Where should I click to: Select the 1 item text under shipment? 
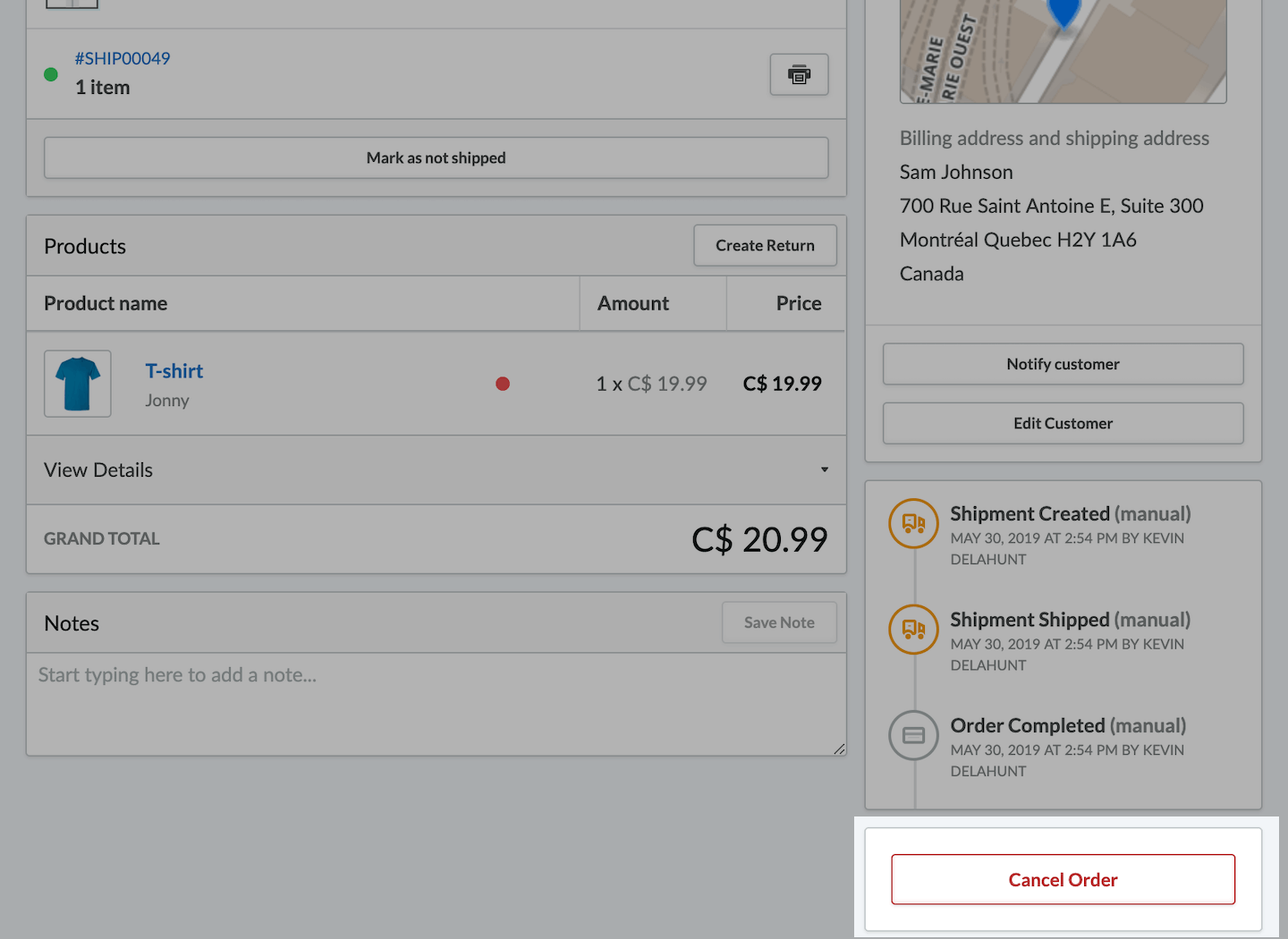click(x=103, y=88)
